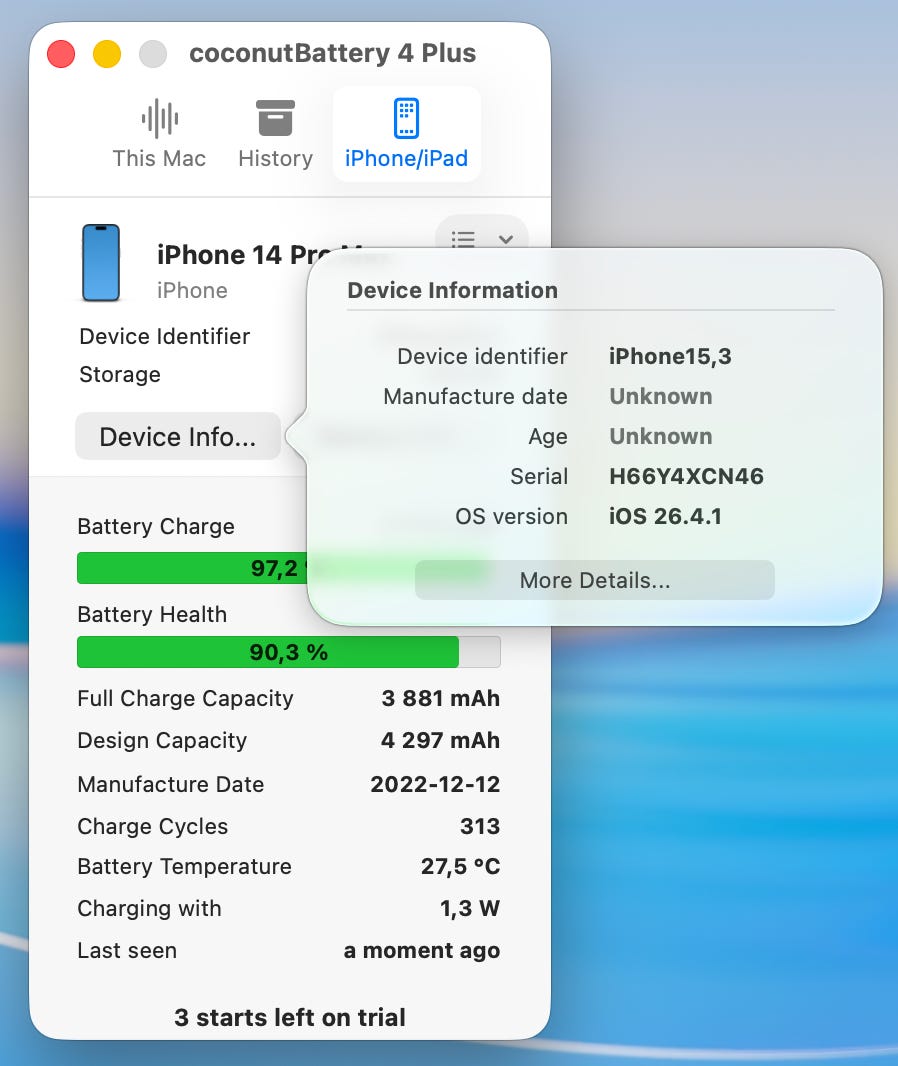Click the More Details... button
Image resolution: width=898 pixels, height=1066 pixels.
595,580
